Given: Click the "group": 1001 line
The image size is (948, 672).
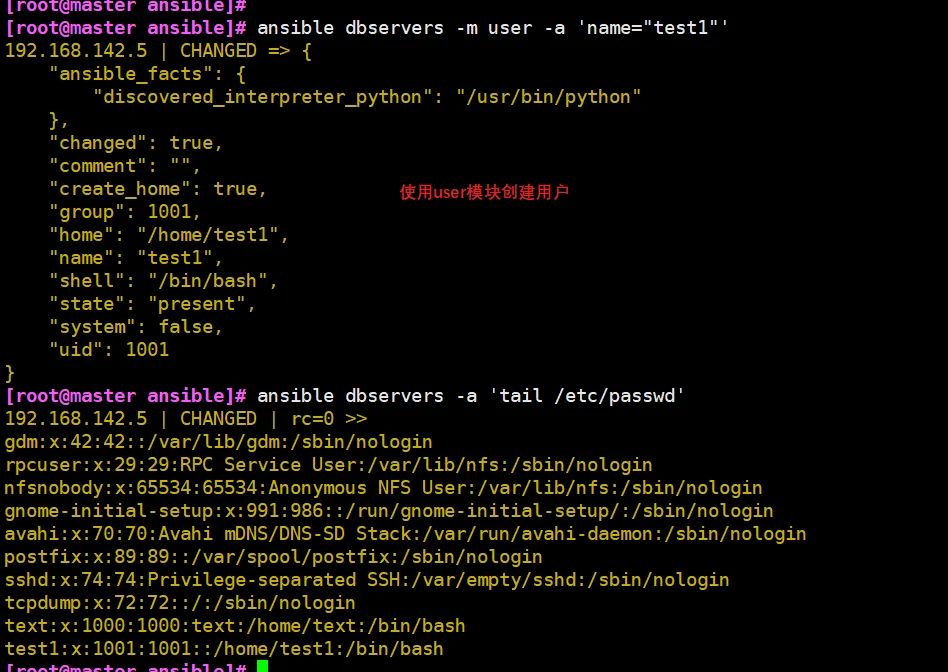Looking at the screenshot, I should (x=125, y=212).
